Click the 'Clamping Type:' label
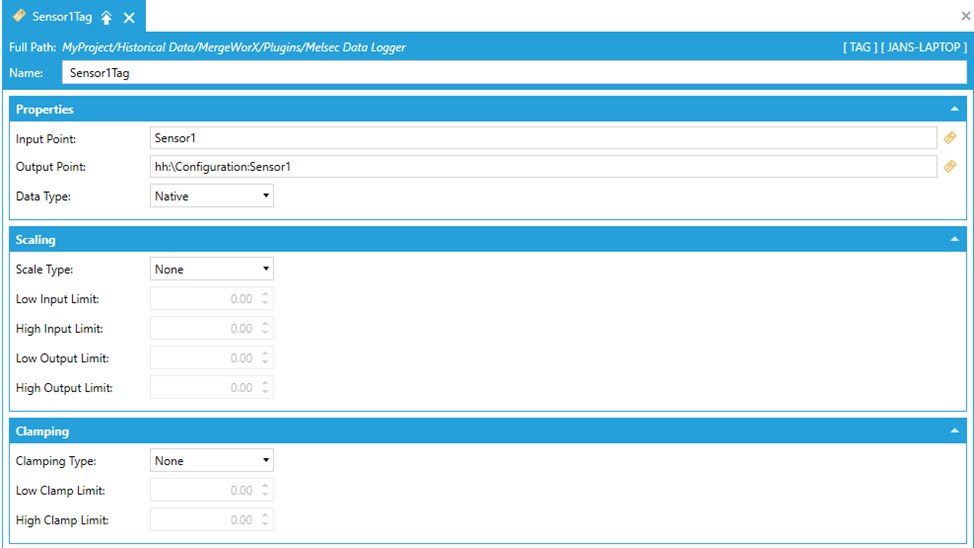This screenshot has height=548, width=974. [x=56, y=461]
